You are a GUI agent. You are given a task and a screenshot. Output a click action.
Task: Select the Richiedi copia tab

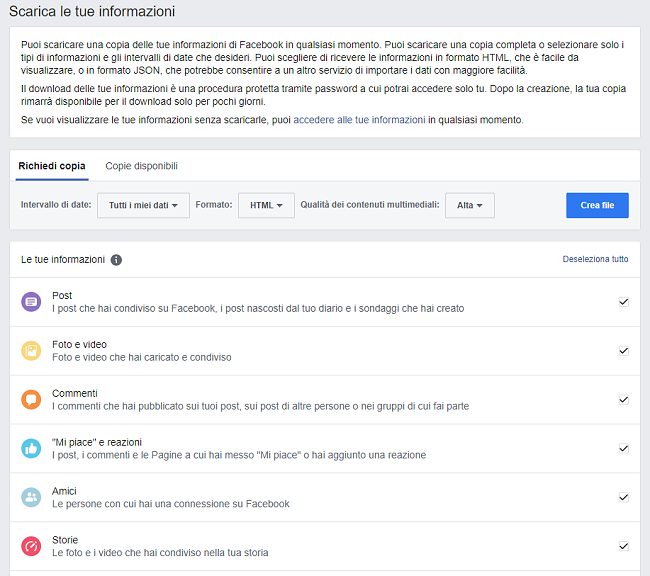[52, 166]
